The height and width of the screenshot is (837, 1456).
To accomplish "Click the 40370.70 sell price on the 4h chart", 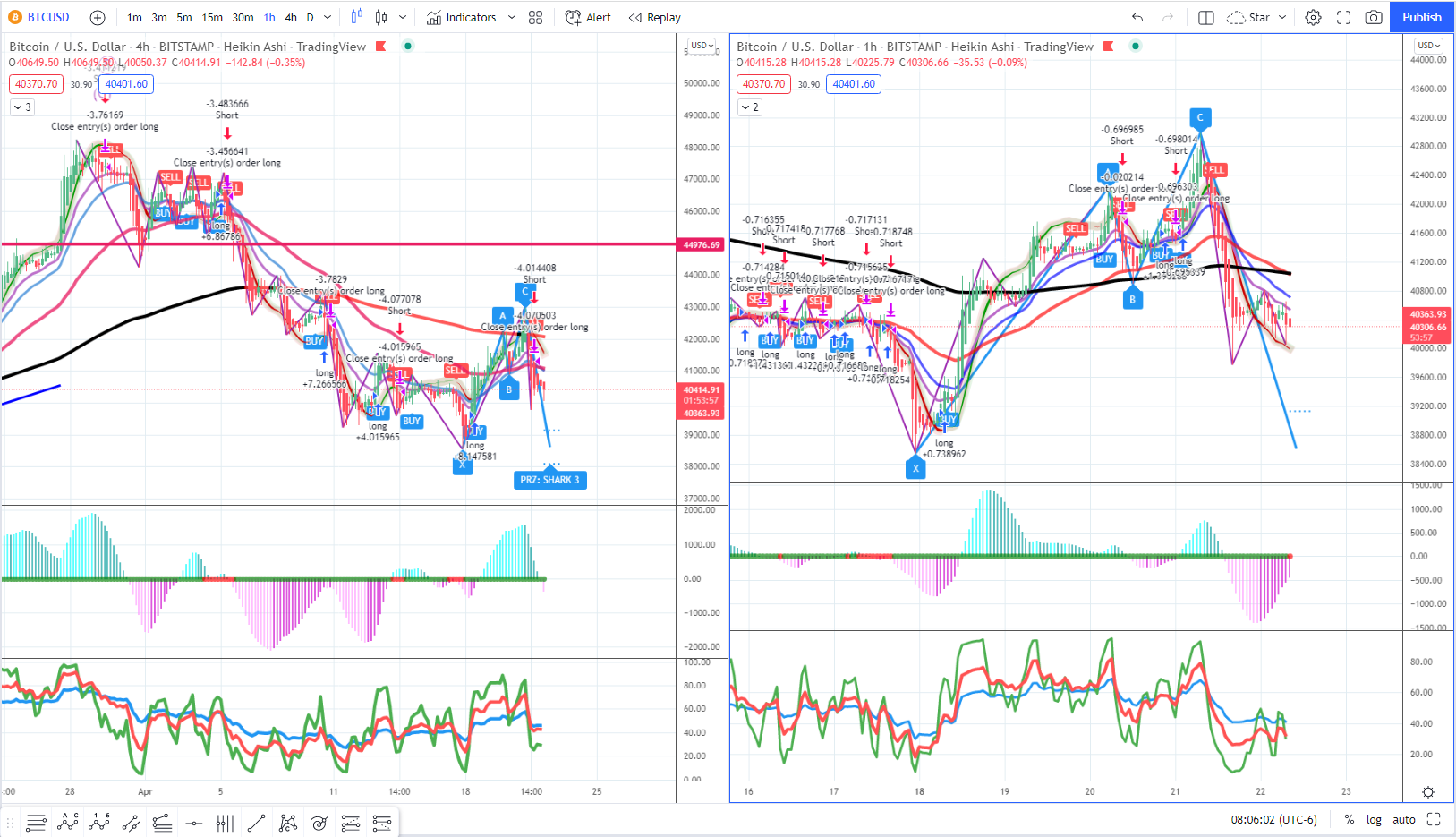I will 36,84.
